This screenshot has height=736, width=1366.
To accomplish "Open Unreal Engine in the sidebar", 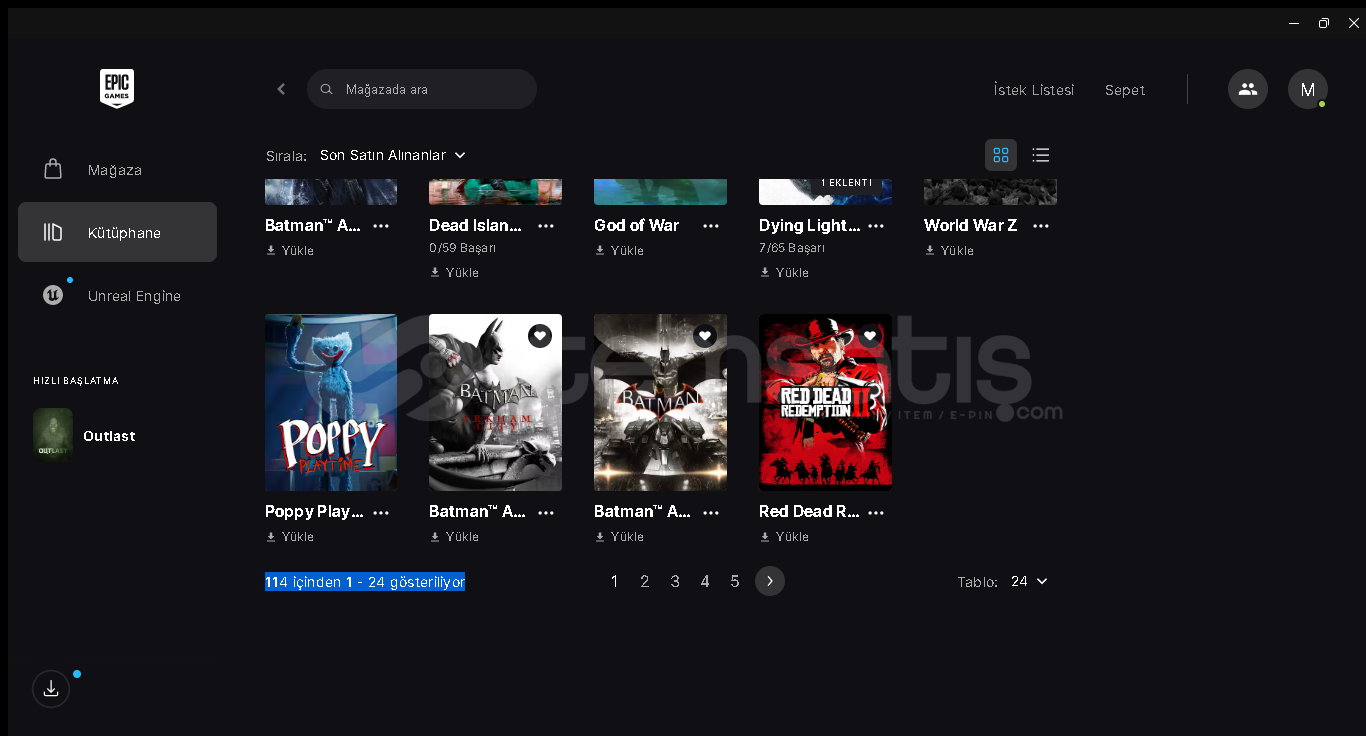I will [117, 295].
